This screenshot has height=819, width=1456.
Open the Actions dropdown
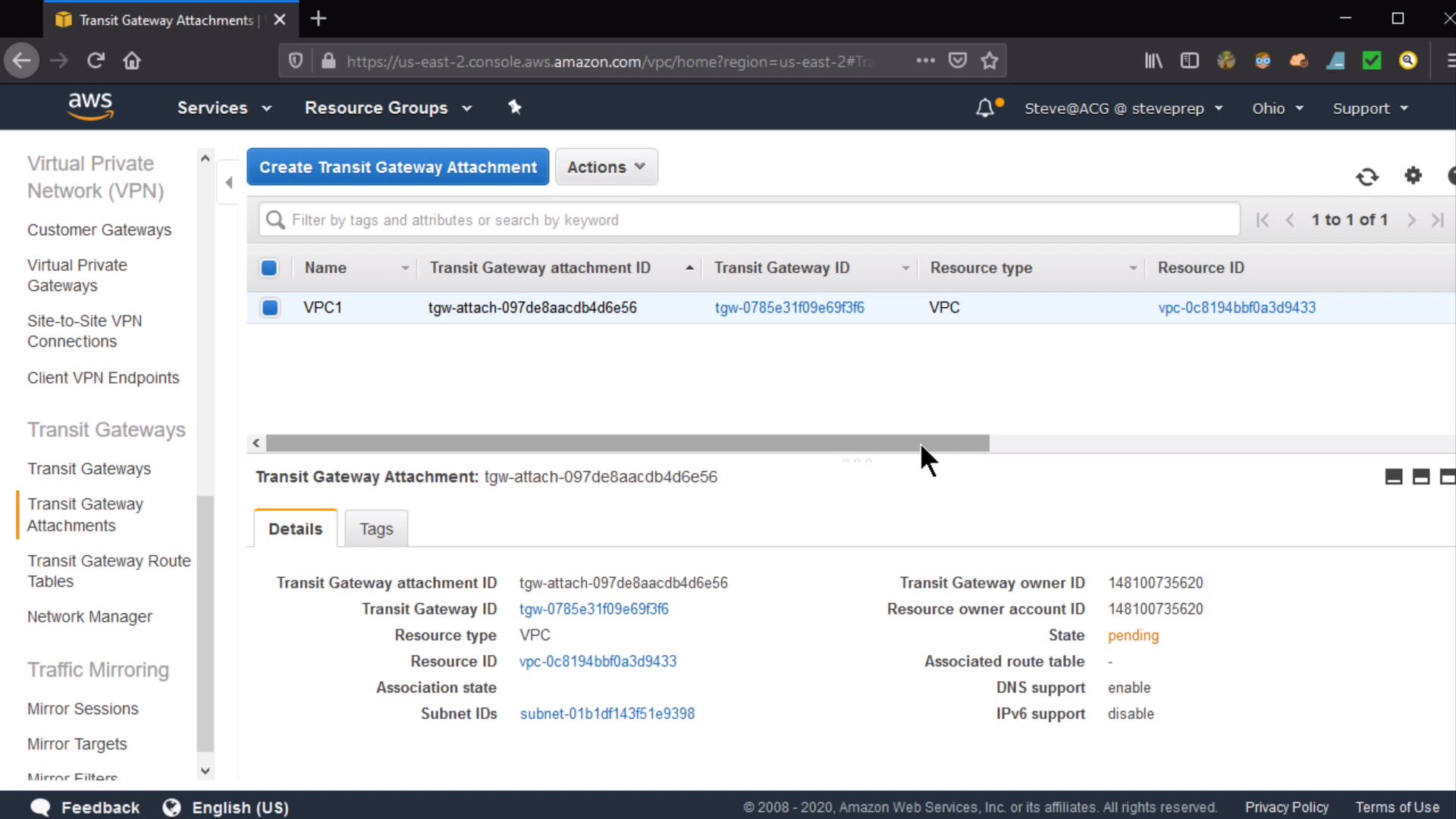[606, 167]
